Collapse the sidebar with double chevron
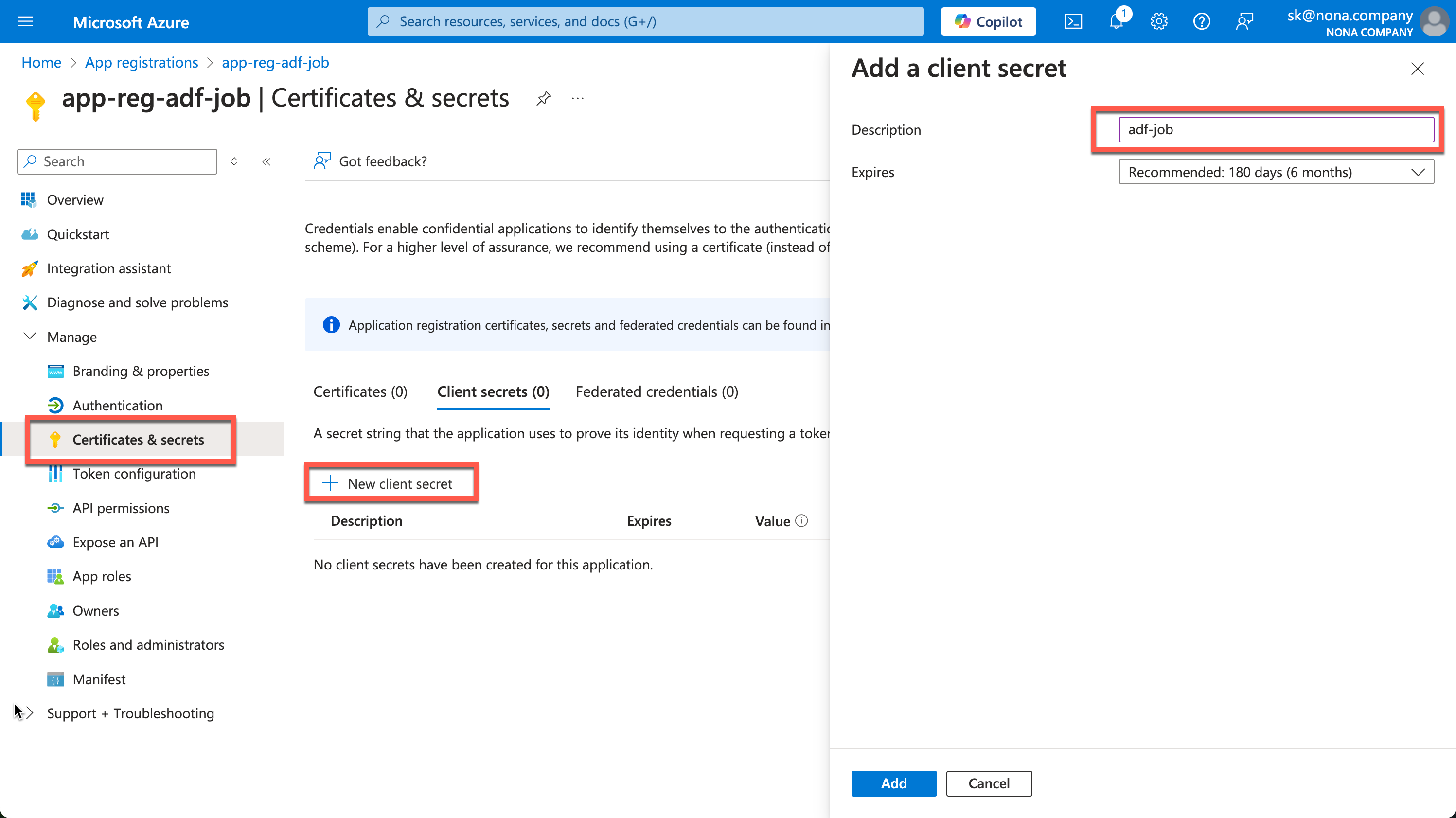Image resolution: width=1456 pixels, height=818 pixels. [x=267, y=161]
